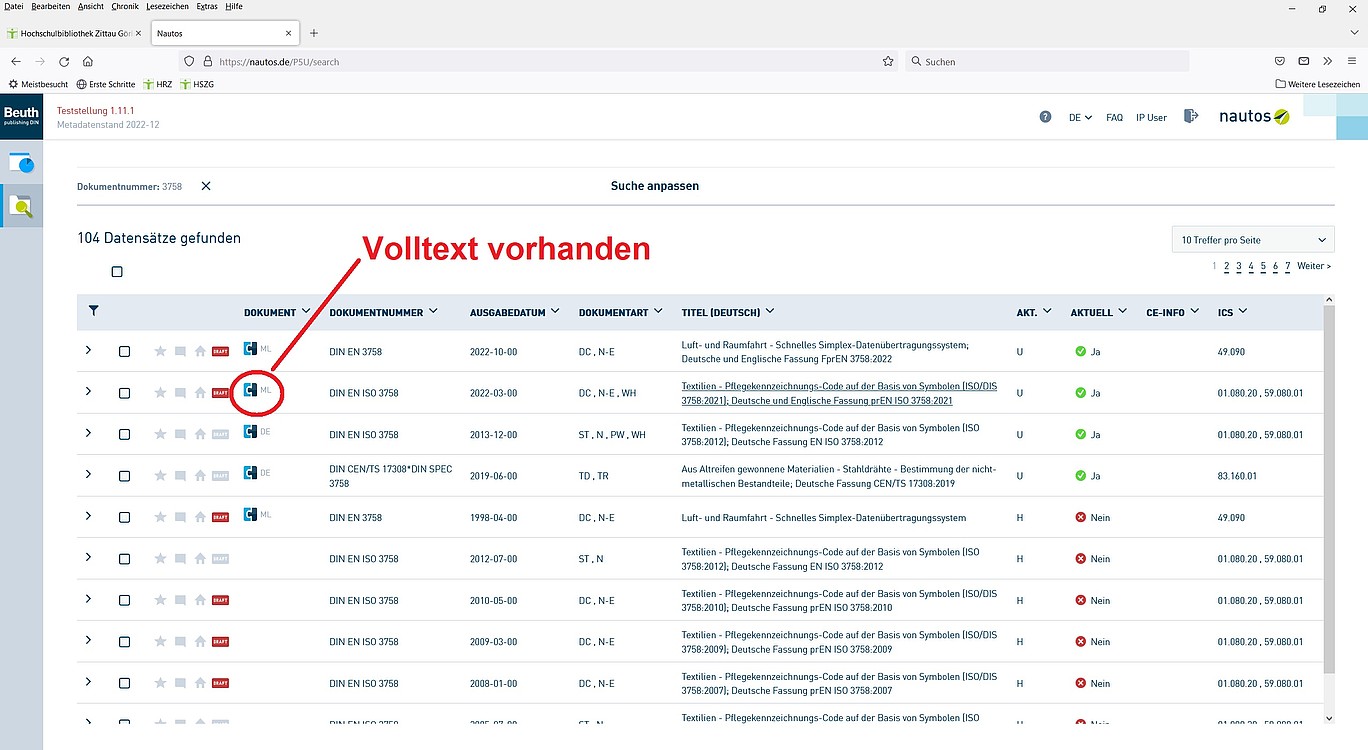Click the 'Suche anpassen' button
The width and height of the screenshot is (1368, 750).
[x=654, y=186]
